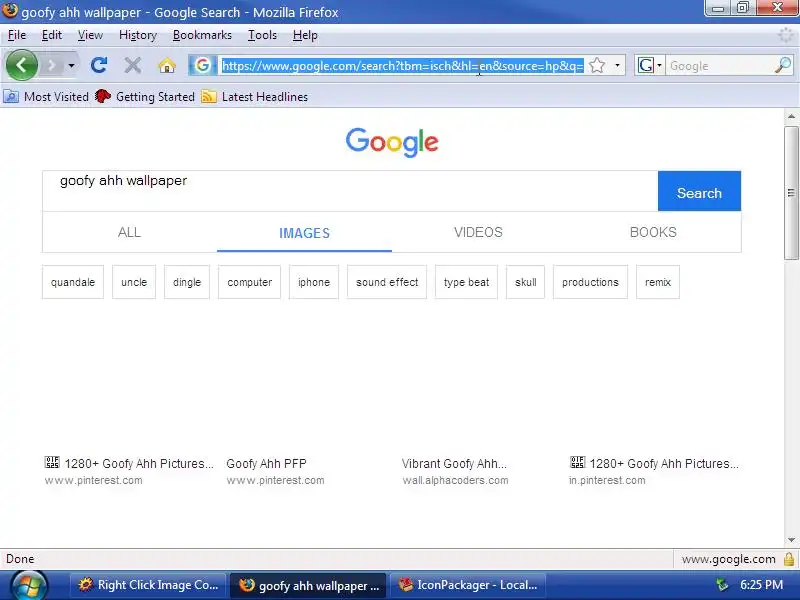Select the quandale filter chip

pos(73,282)
